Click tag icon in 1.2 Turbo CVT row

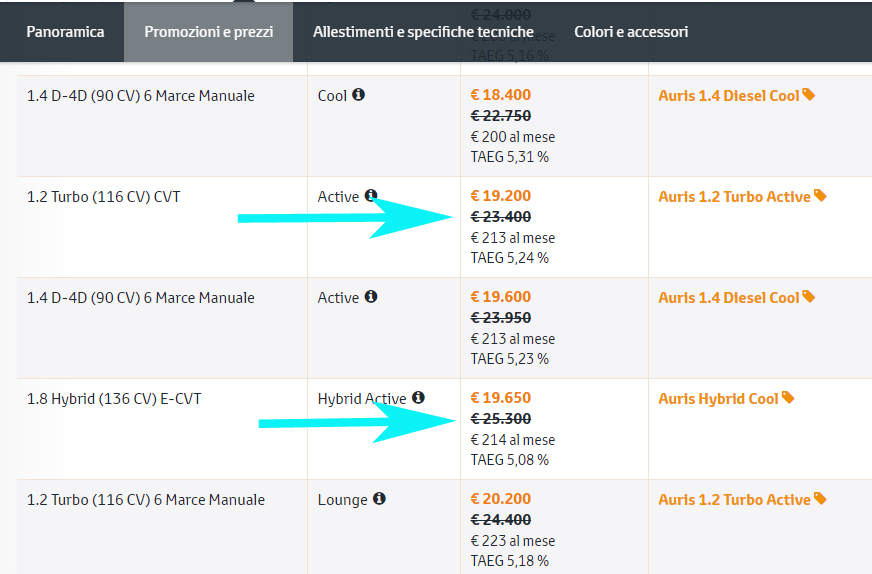820,196
